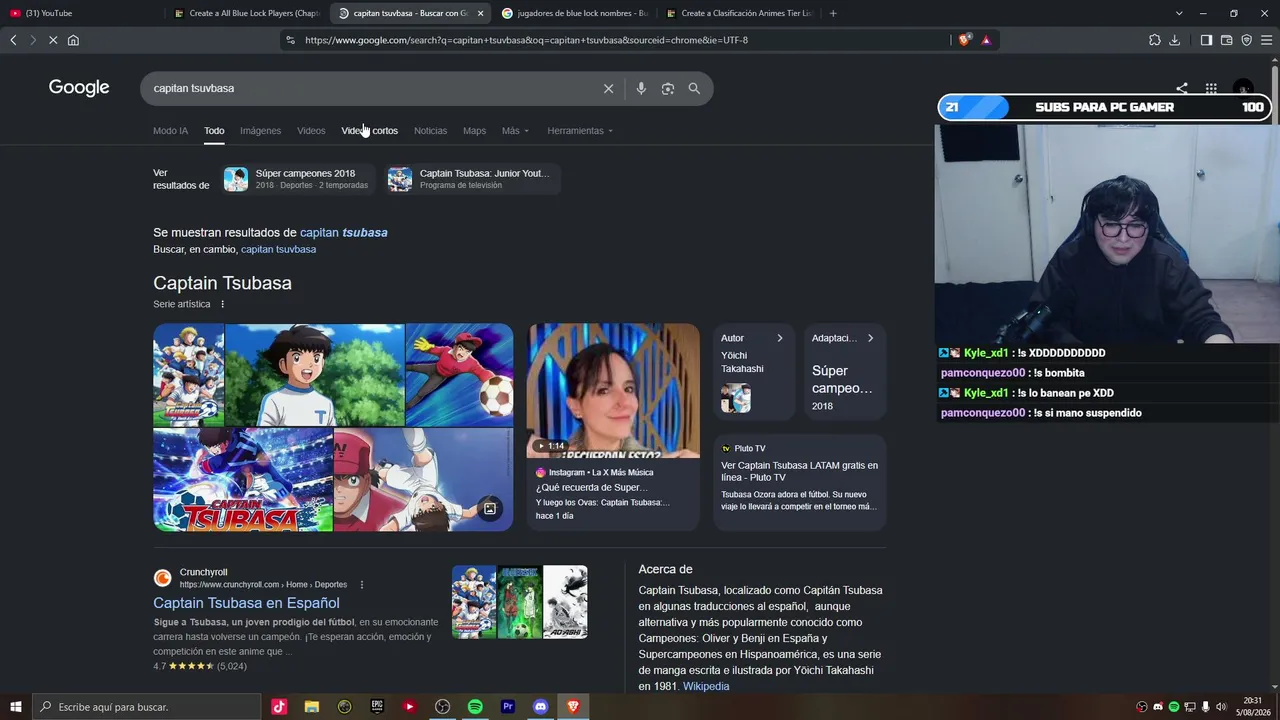
Task: Open the browser hamburger menu
Action: pos(1266,40)
